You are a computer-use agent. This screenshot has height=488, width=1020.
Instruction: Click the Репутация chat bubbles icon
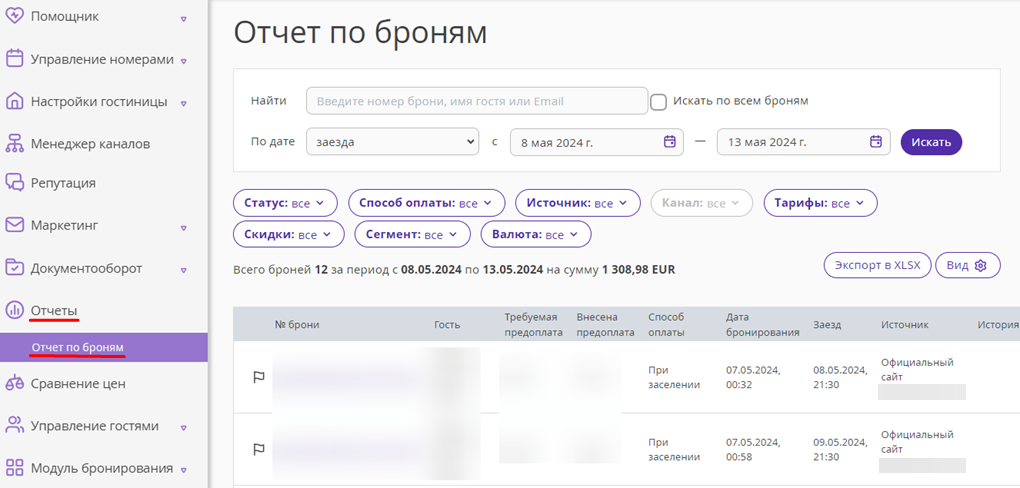coord(14,183)
